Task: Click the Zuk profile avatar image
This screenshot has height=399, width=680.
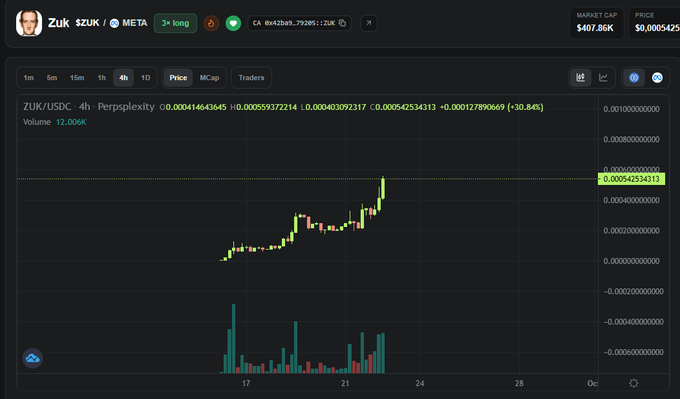Action: [x=29, y=23]
